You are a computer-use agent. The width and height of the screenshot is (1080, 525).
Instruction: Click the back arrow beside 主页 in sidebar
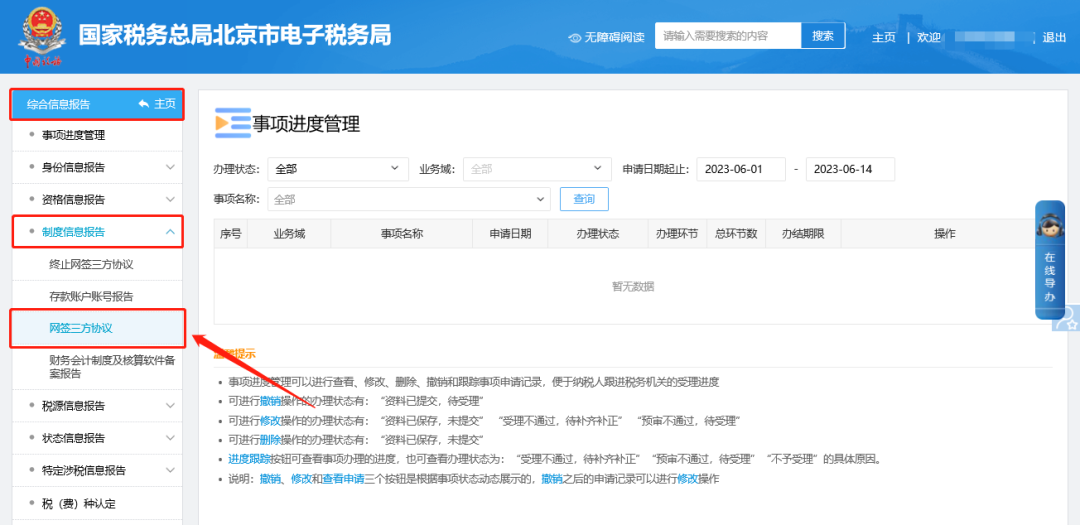(x=144, y=104)
